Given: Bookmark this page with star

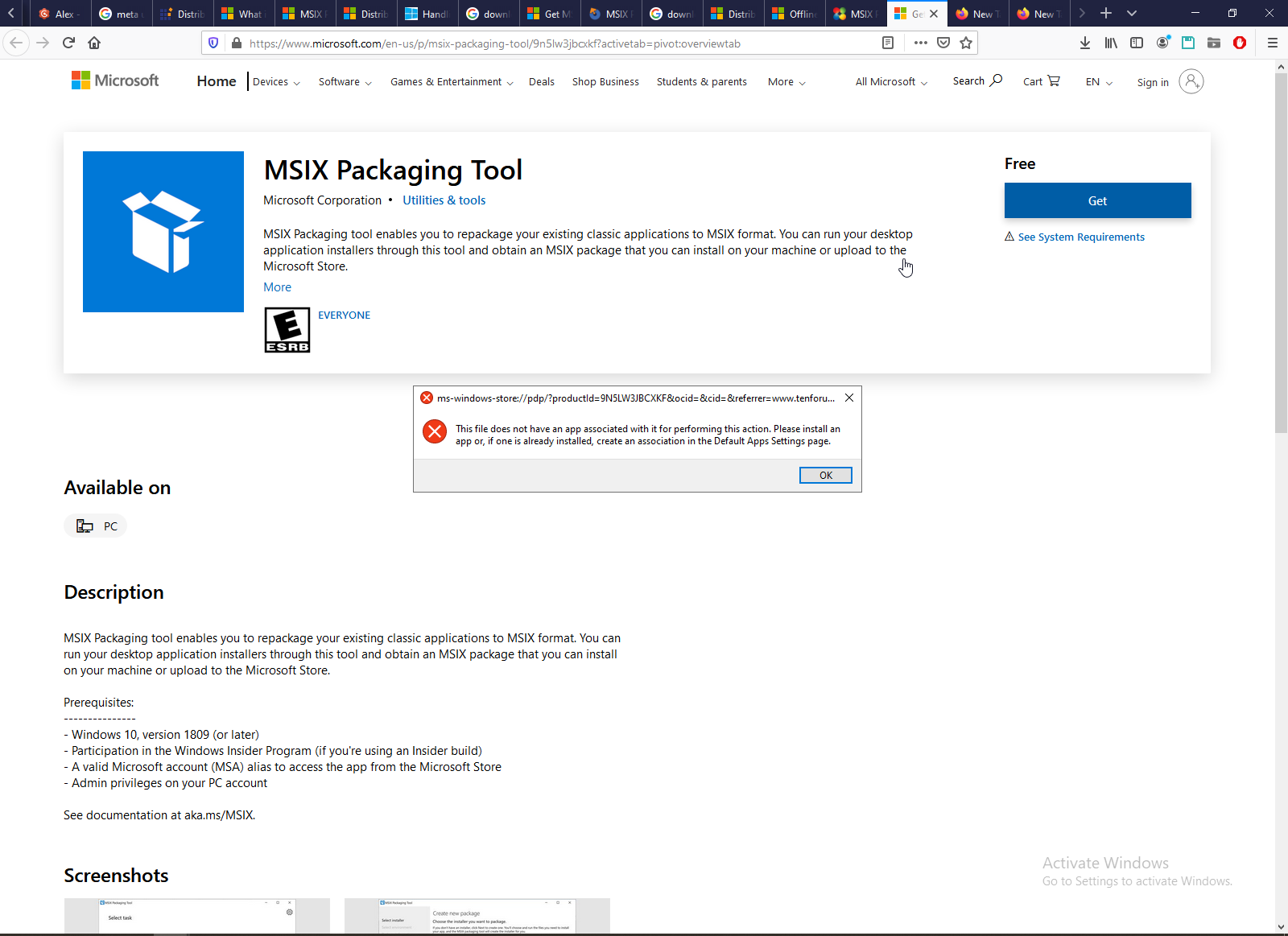Looking at the screenshot, I should pos(966,43).
